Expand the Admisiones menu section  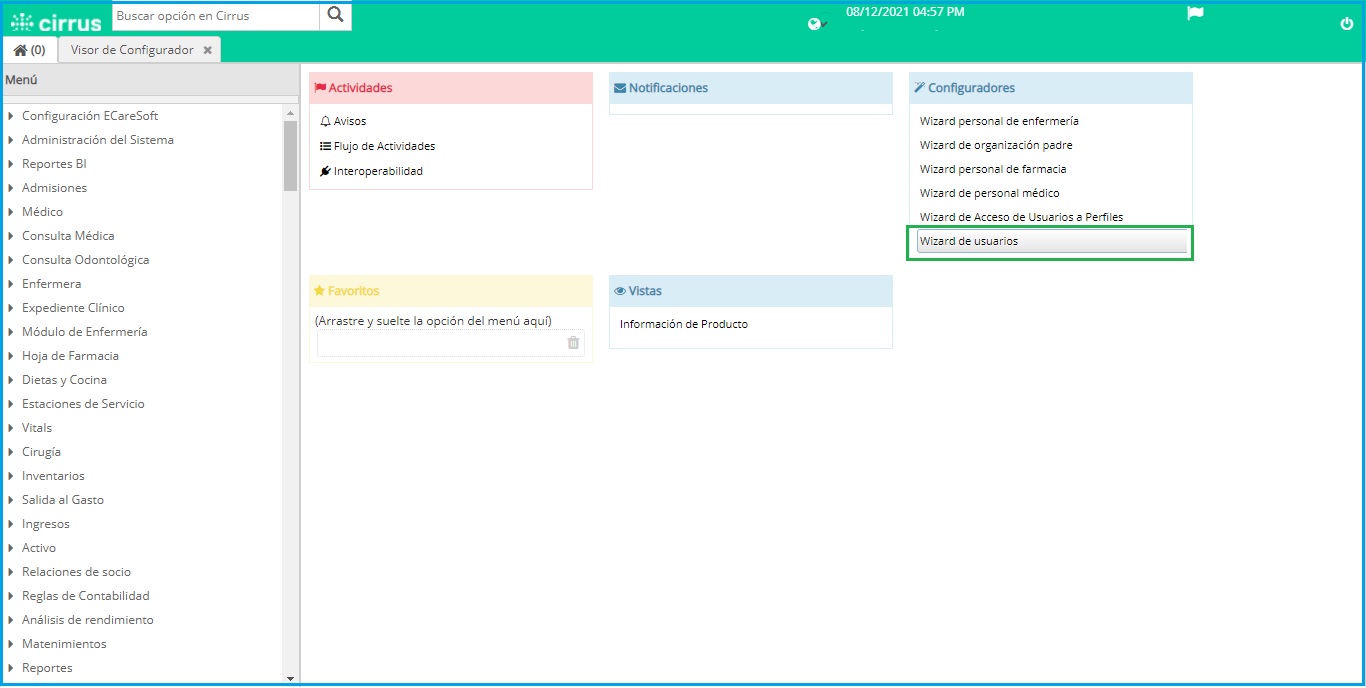tap(55, 187)
